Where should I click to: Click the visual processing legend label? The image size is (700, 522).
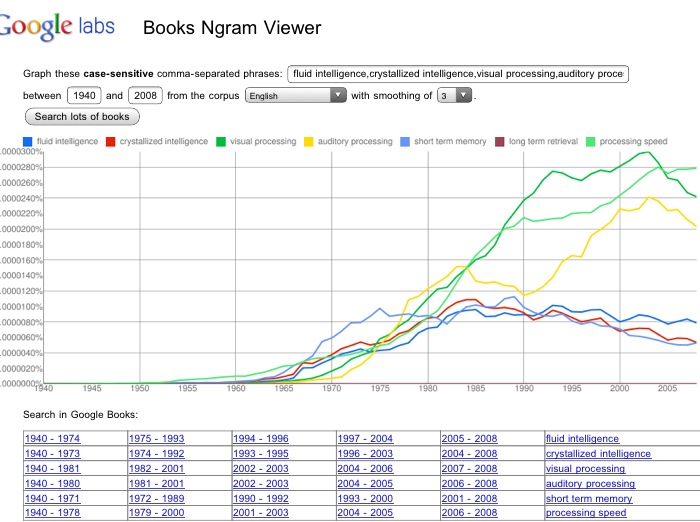pyautogui.click(x=263, y=142)
